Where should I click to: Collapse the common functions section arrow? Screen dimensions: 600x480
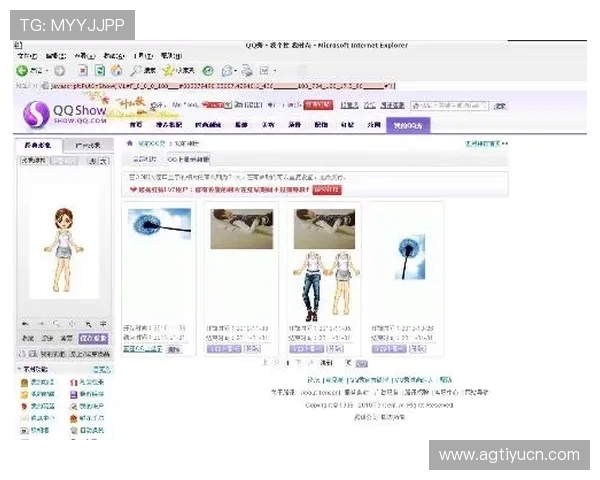19,369
